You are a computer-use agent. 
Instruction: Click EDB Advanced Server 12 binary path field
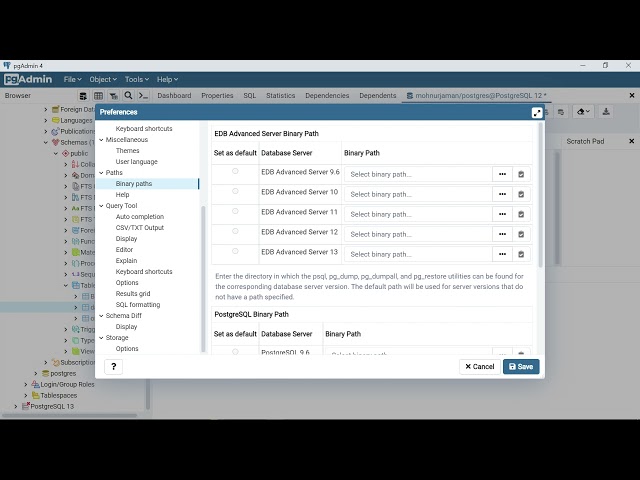pos(418,234)
